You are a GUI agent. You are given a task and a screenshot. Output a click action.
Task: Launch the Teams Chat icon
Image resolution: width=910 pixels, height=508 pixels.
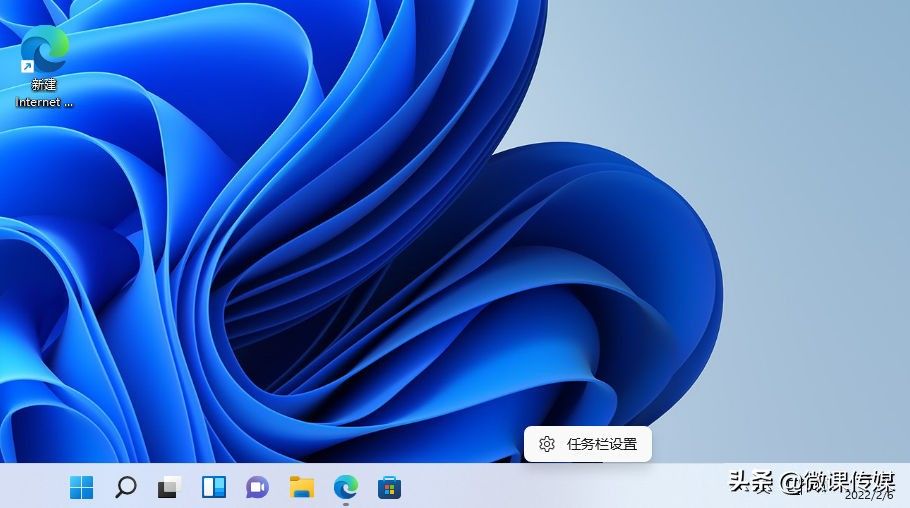(257, 487)
